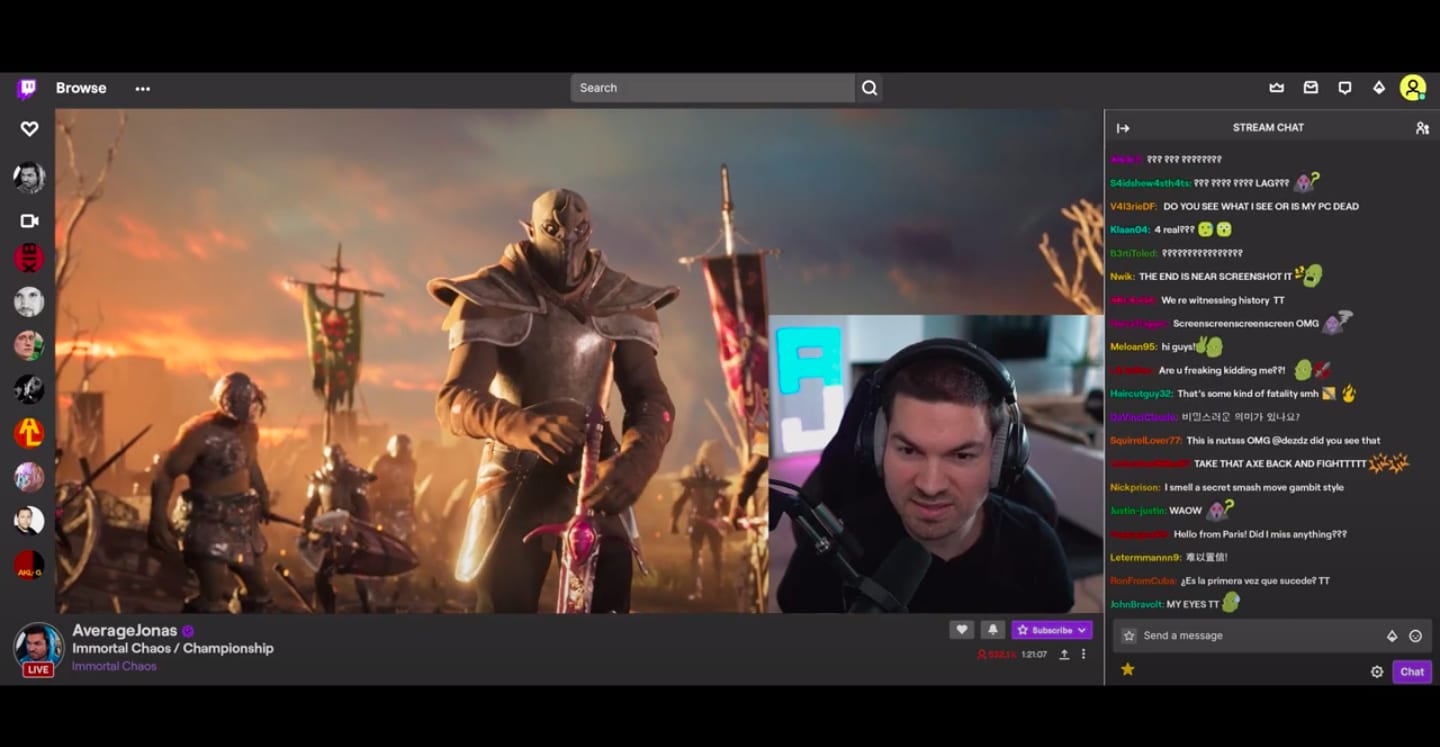Click the purple Subscribe button label
The width and height of the screenshot is (1440, 747).
coord(1052,630)
